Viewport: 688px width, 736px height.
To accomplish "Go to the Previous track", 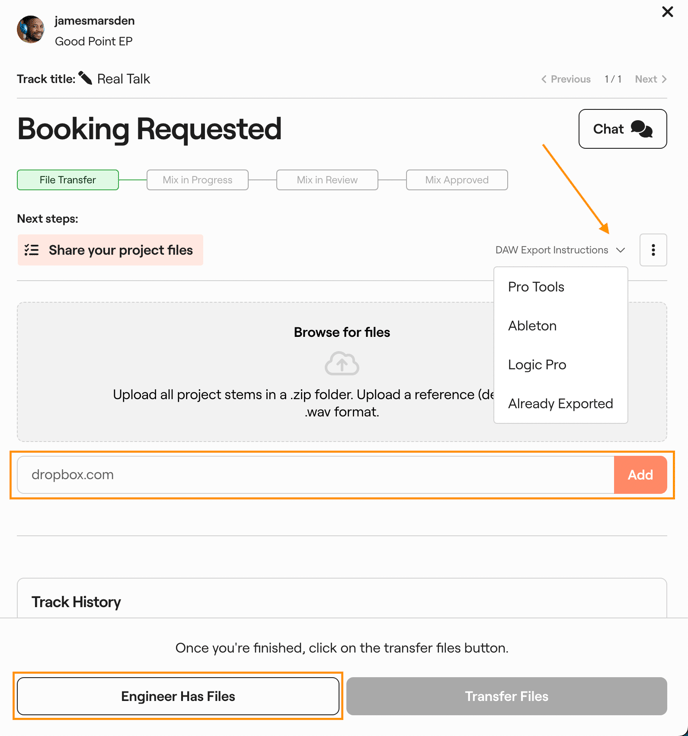I will coord(566,79).
